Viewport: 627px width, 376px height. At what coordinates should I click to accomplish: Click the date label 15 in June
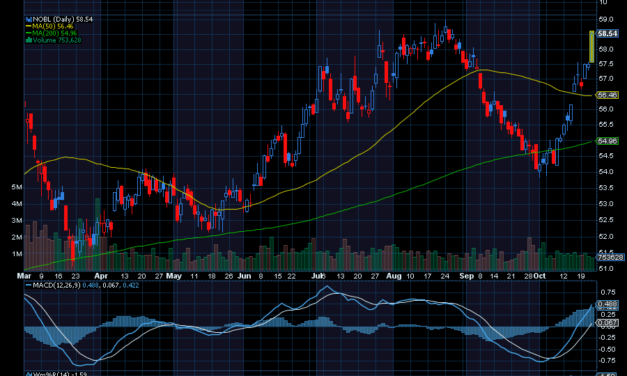[x=278, y=276]
